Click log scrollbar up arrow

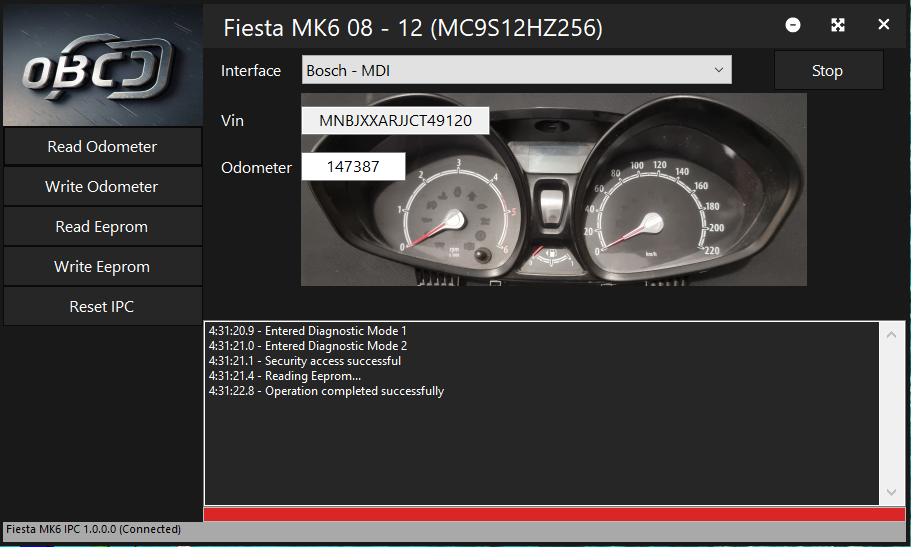click(891, 335)
